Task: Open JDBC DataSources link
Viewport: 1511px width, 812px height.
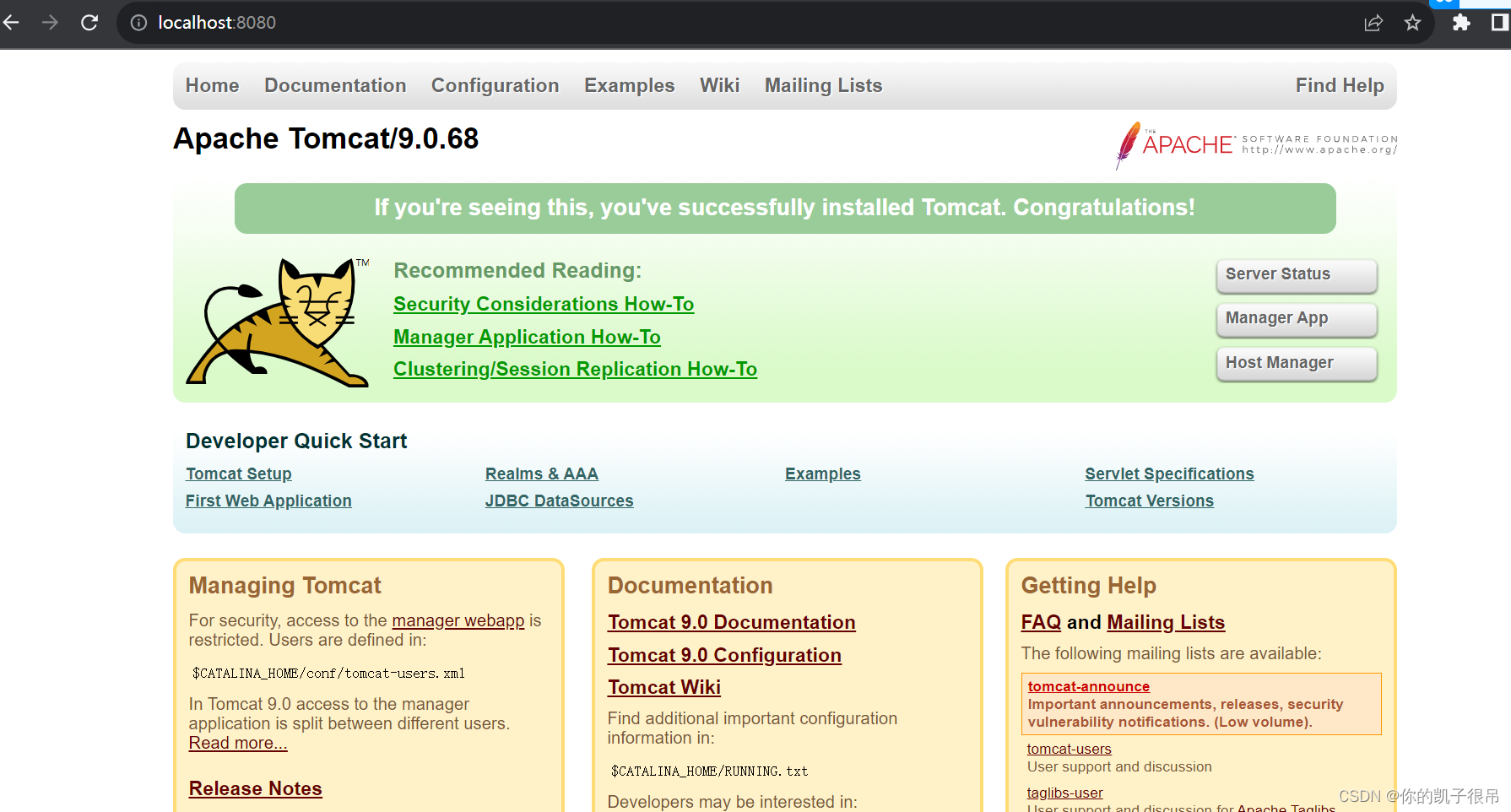Action: coord(559,501)
